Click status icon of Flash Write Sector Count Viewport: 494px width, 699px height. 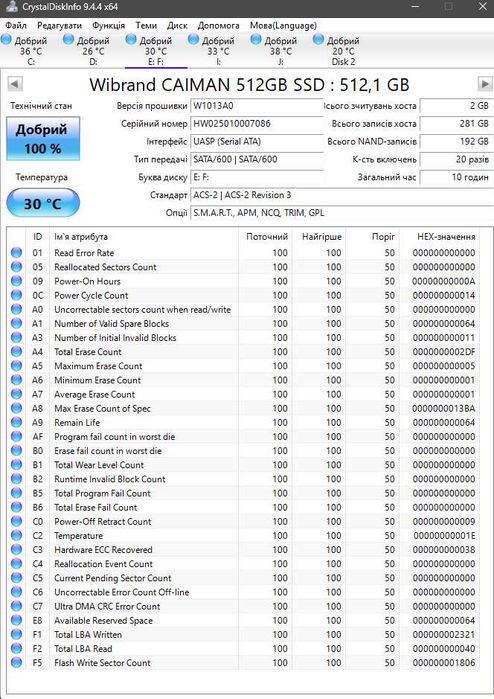pyautogui.click(x=16, y=662)
